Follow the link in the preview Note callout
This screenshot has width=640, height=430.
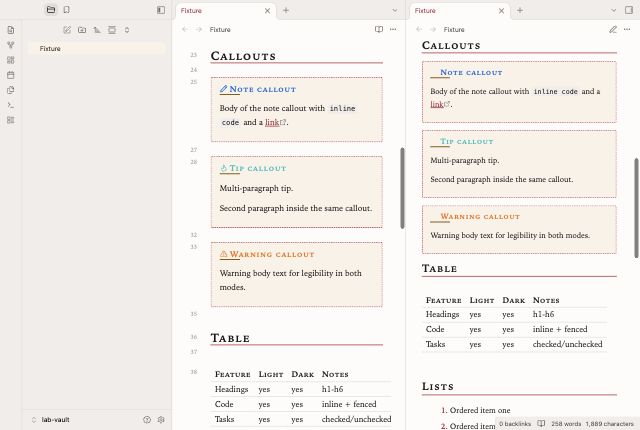click(x=437, y=104)
